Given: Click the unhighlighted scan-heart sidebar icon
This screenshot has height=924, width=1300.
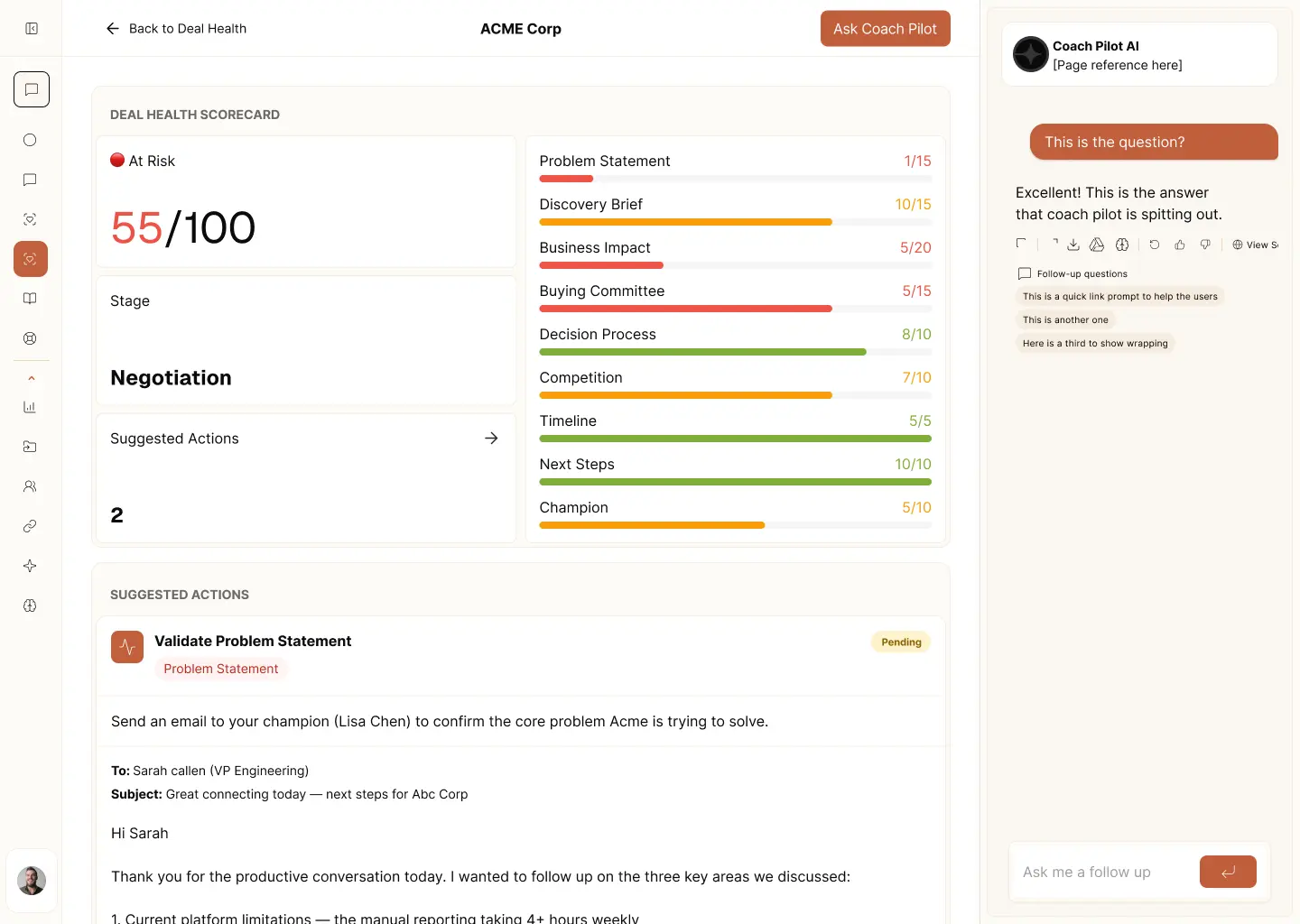Looking at the screenshot, I should coord(30,219).
